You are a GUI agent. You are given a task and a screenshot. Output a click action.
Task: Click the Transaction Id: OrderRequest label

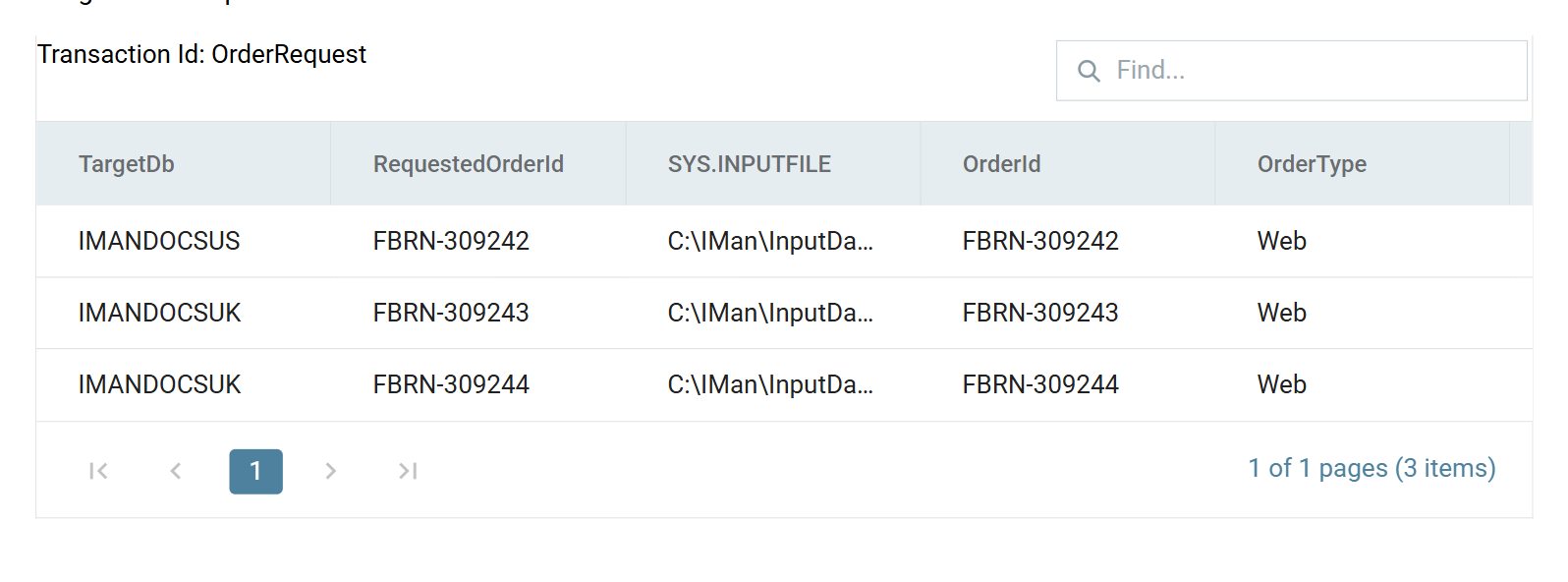201,54
